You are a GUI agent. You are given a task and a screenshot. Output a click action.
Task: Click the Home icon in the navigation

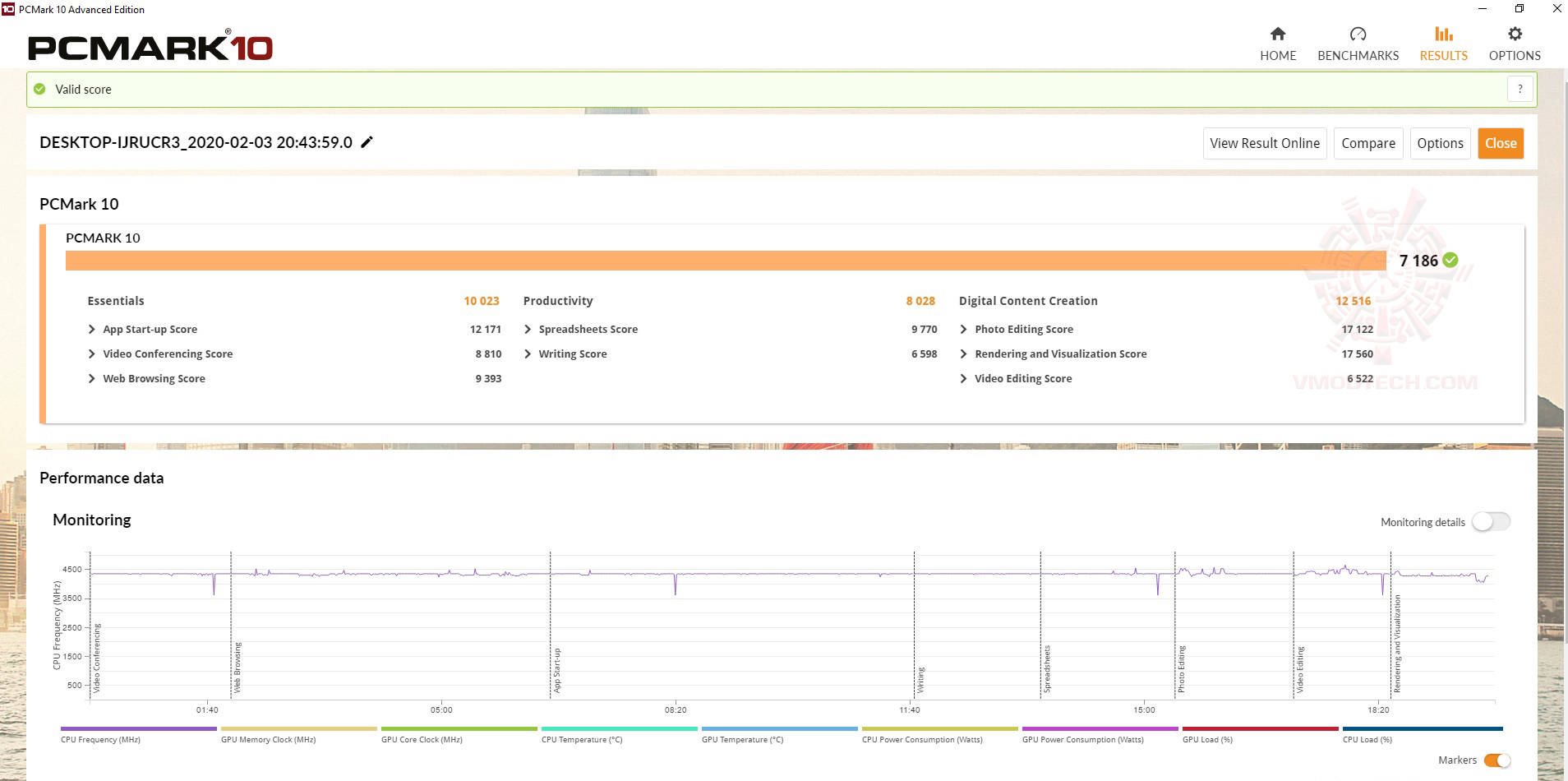[1278, 34]
